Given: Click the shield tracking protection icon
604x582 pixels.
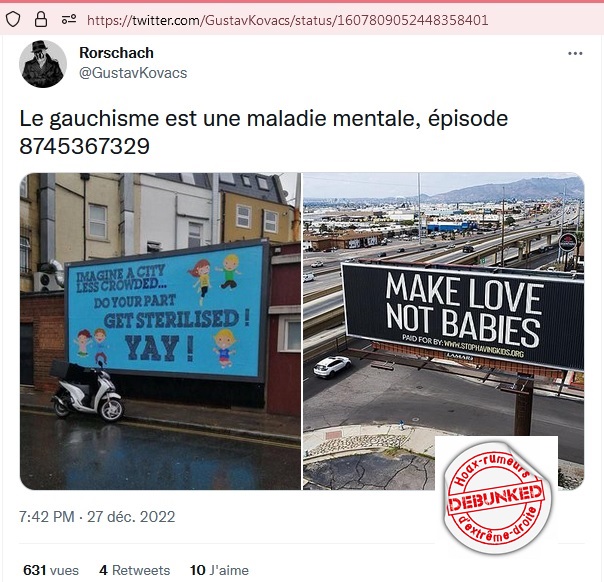Looking at the screenshot, I should pos(13,19).
